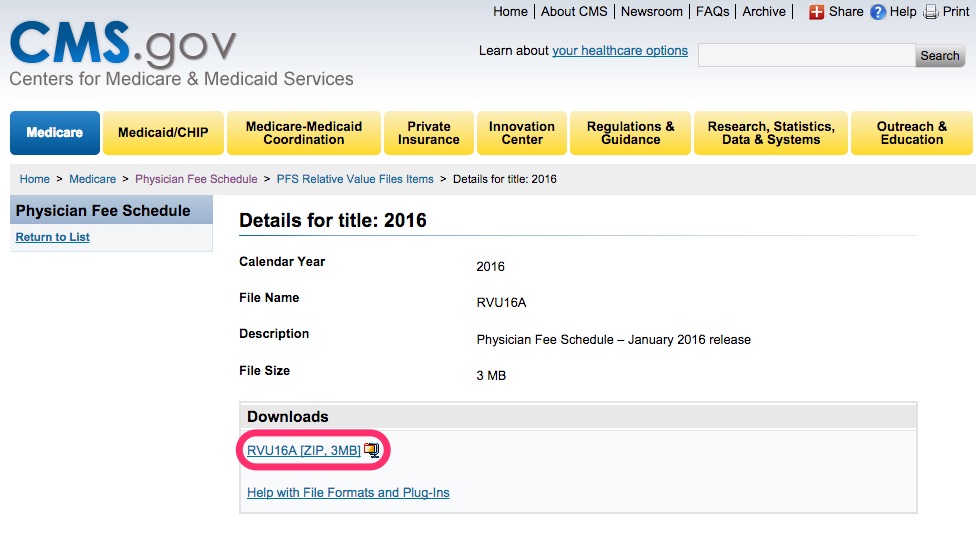Viewport: 976px width, 534px height.
Task: Click 'Centers for Medicare & Medicaid Services' tagline
Action: tap(181, 79)
